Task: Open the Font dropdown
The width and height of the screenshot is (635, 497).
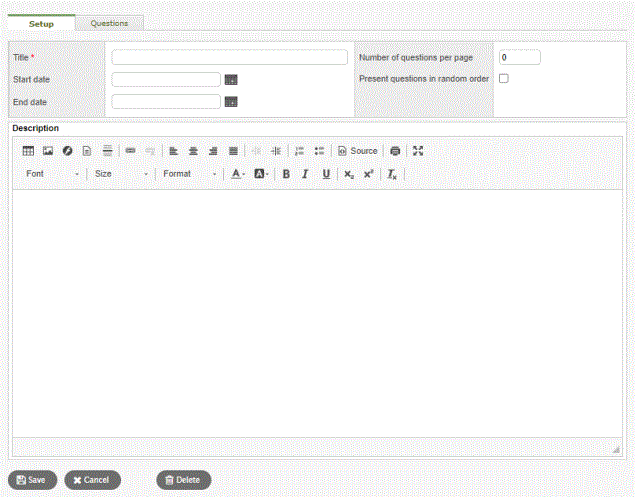Action: coord(53,174)
